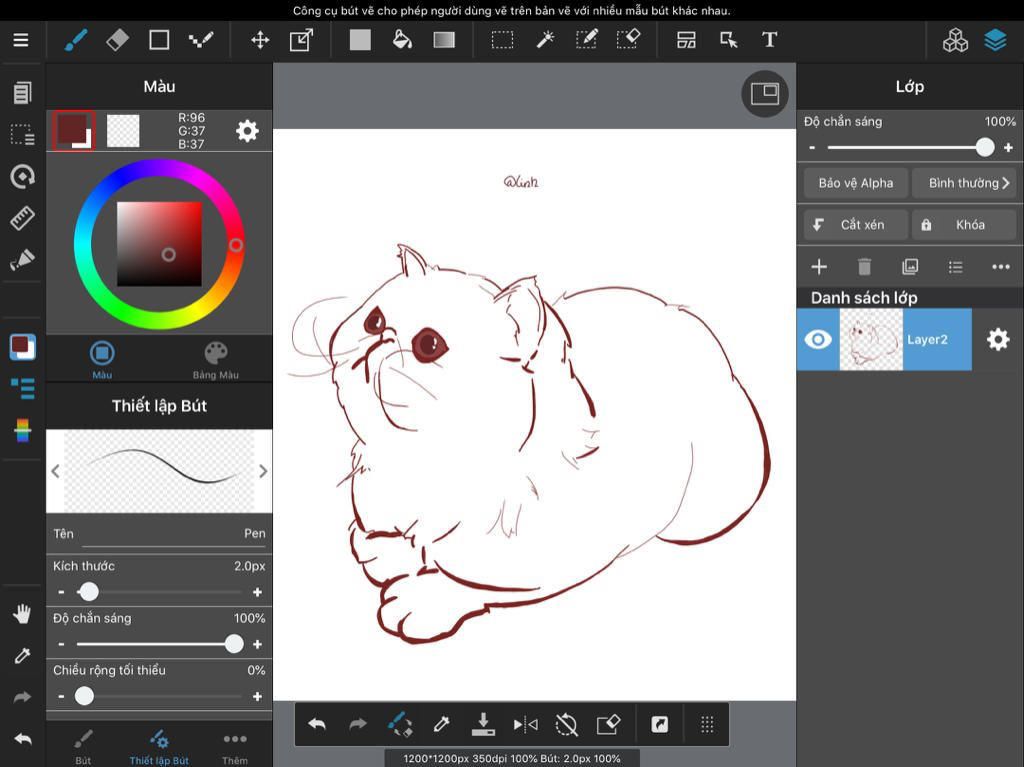This screenshot has height=767, width=1024.
Task: Decrease Kích thước brush size
Action: [61, 592]
